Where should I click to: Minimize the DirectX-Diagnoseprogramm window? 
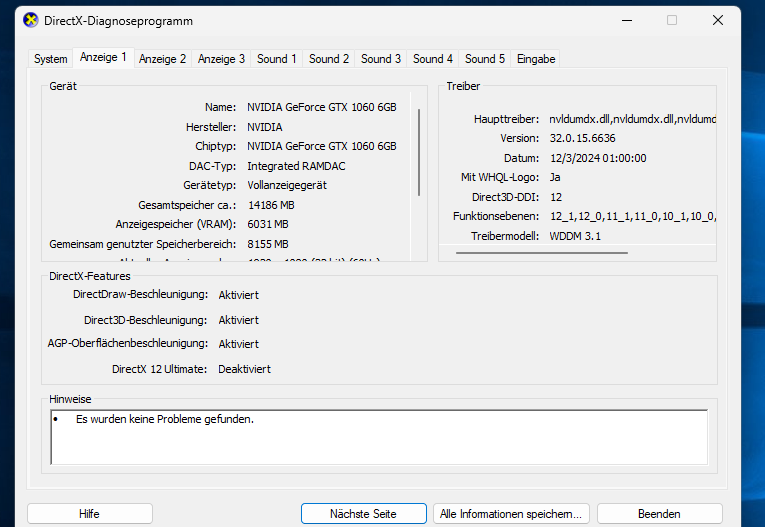point(627,20)
